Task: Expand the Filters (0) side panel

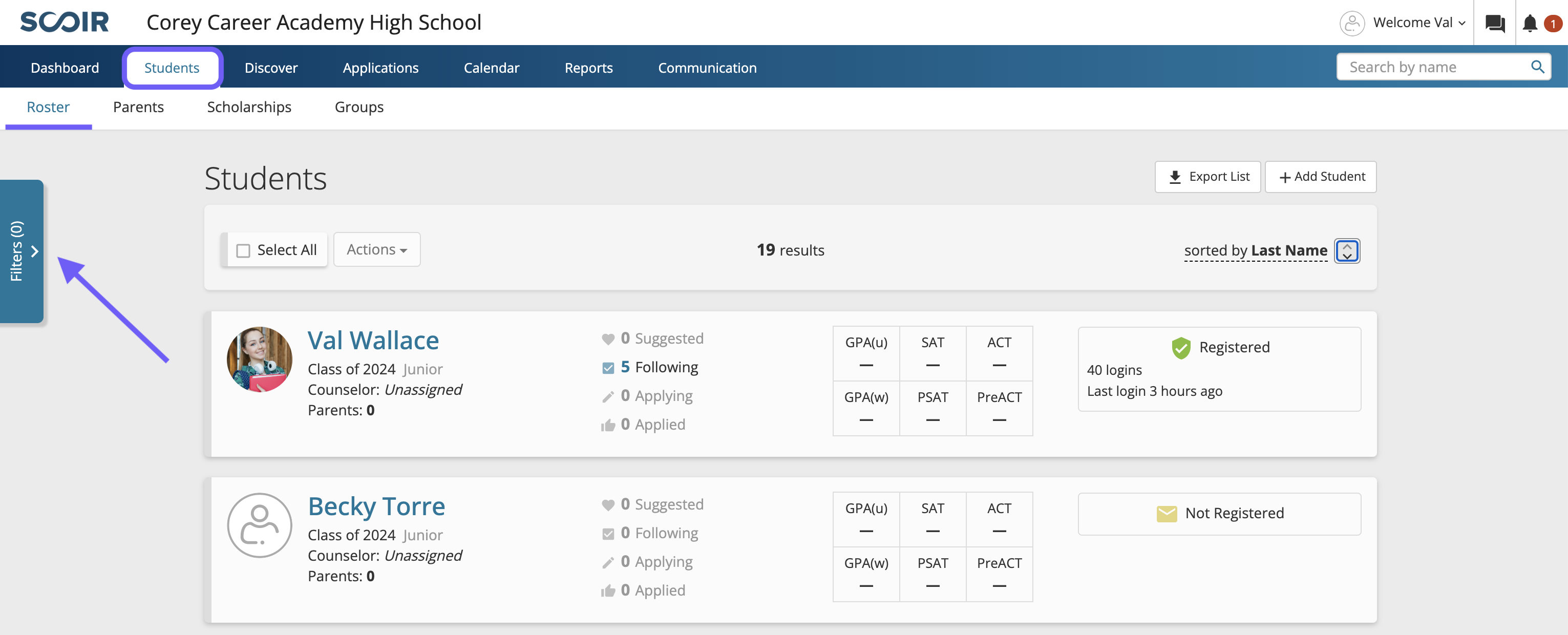Action: point(22,251)
